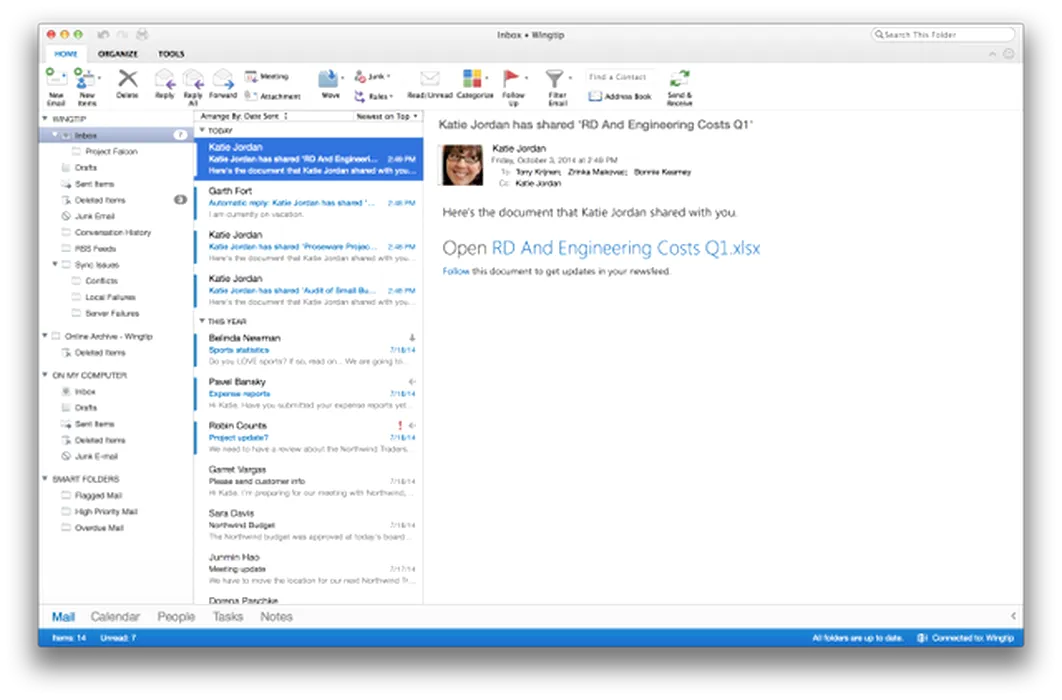1062x700 pixels.
Task: Click the Send & Receive icon
Action: (679, 80)
